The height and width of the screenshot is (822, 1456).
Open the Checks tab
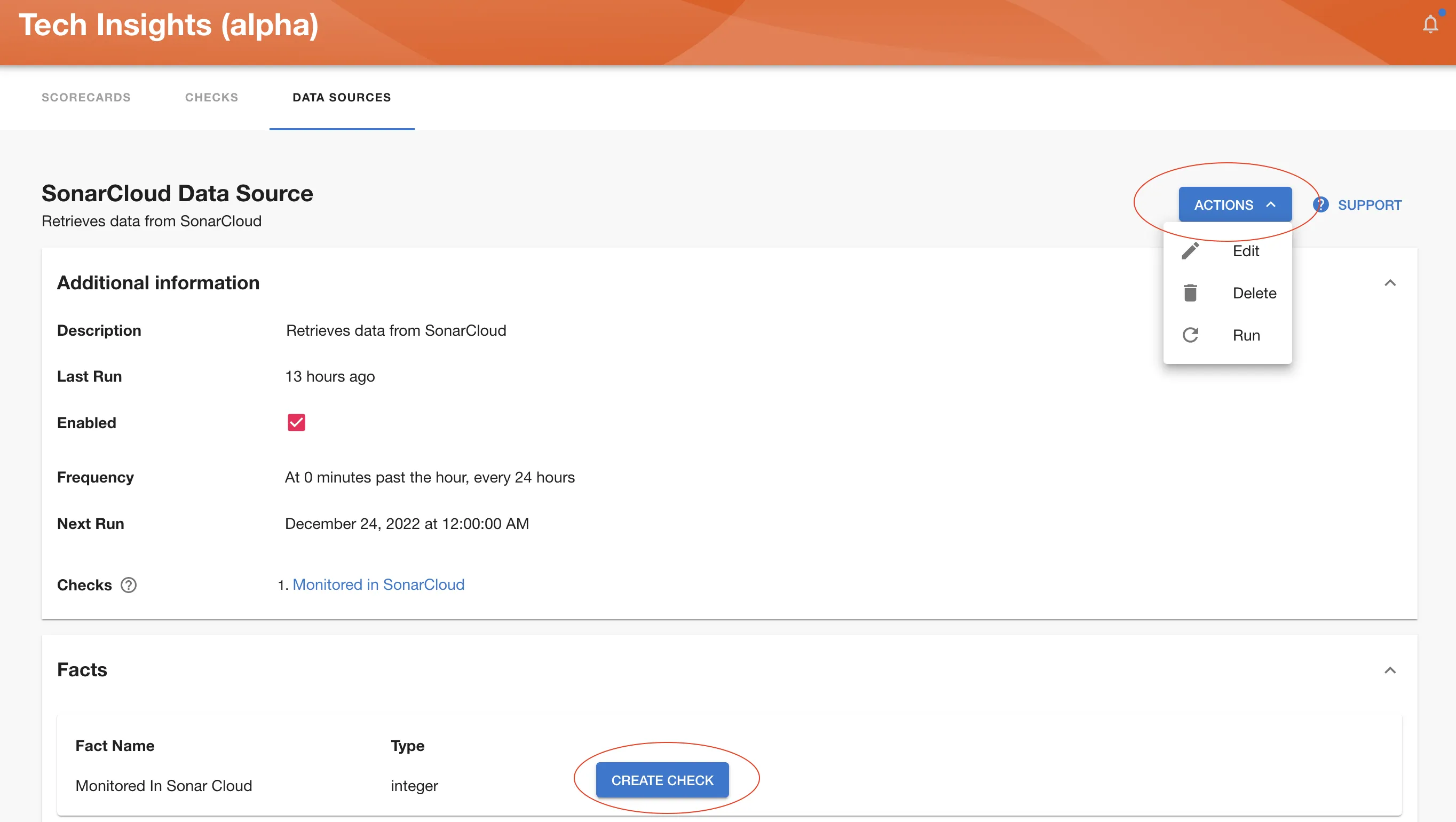click(211, 97)
